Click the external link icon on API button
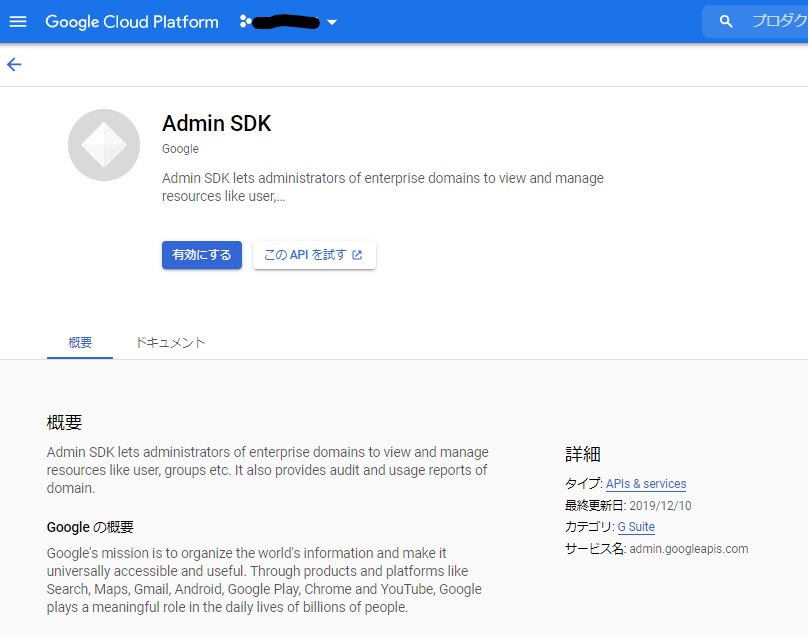 tap(357, 255)
